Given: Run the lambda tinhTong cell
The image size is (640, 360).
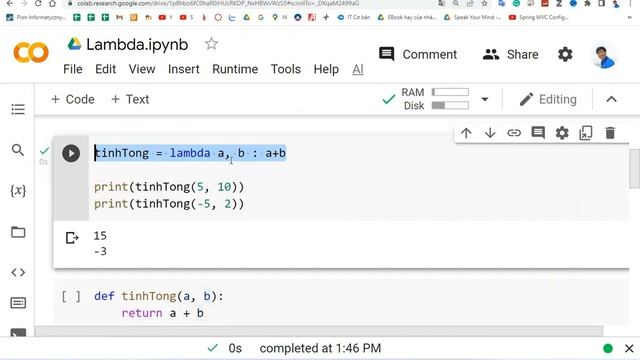Looking at the screenshot, I should click(x=71, y=153).
